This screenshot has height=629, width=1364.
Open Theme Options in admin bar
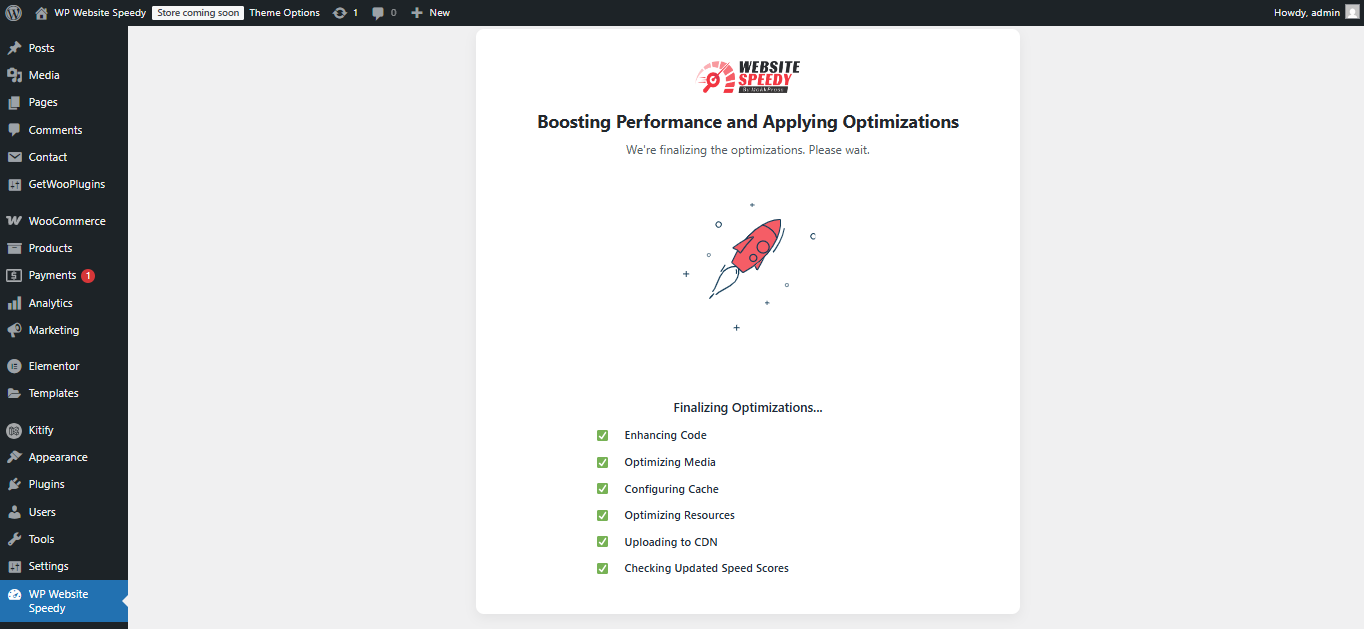click(285, 13)
